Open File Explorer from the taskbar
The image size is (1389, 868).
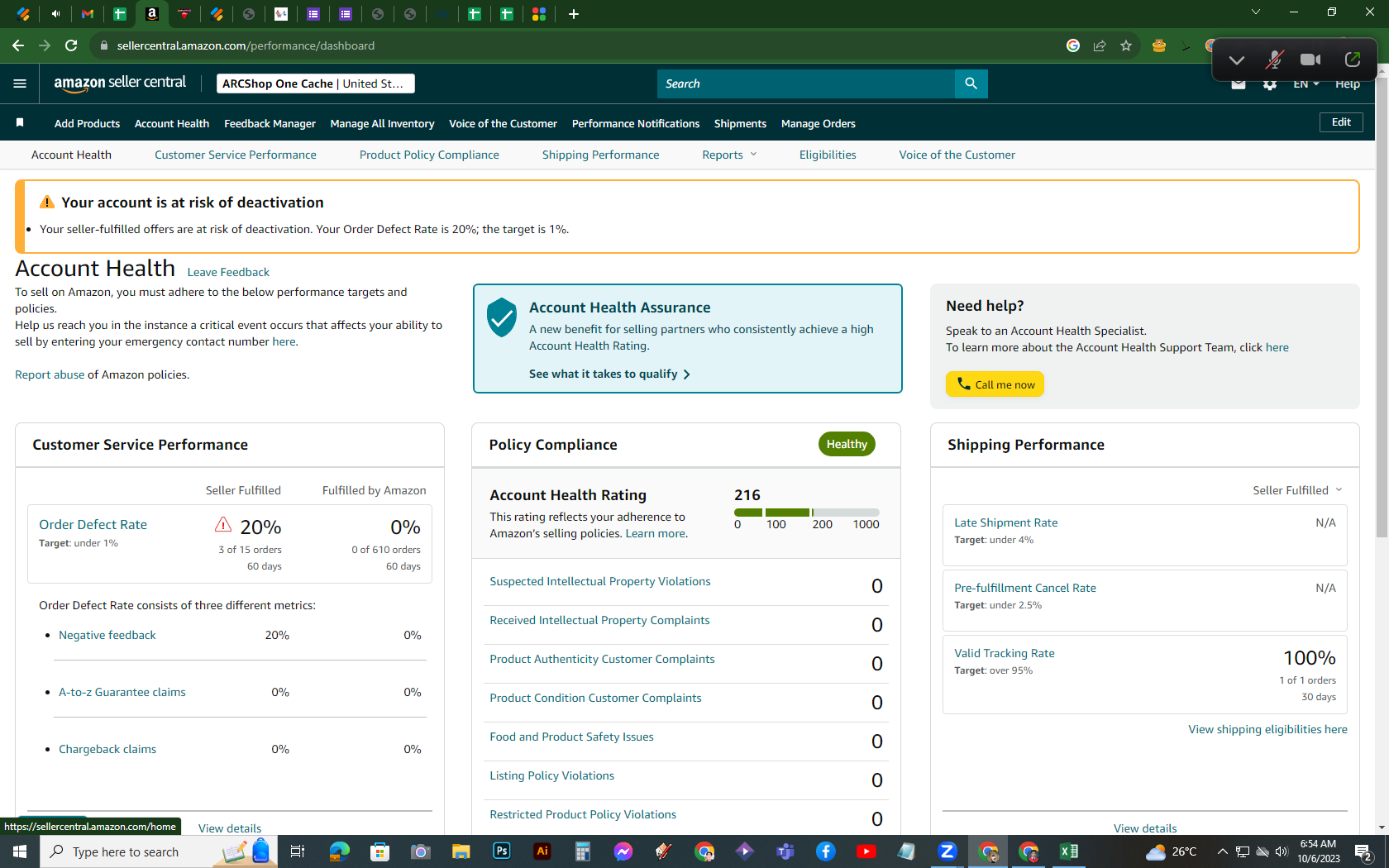pos(461,851)
